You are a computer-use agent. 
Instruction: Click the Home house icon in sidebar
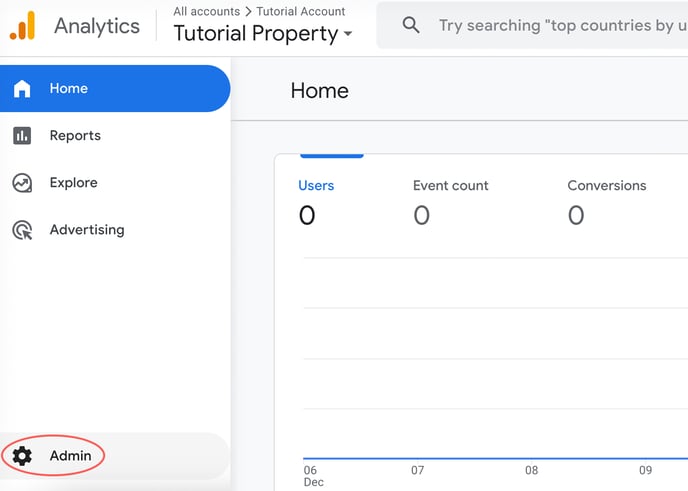pos(22,89)
